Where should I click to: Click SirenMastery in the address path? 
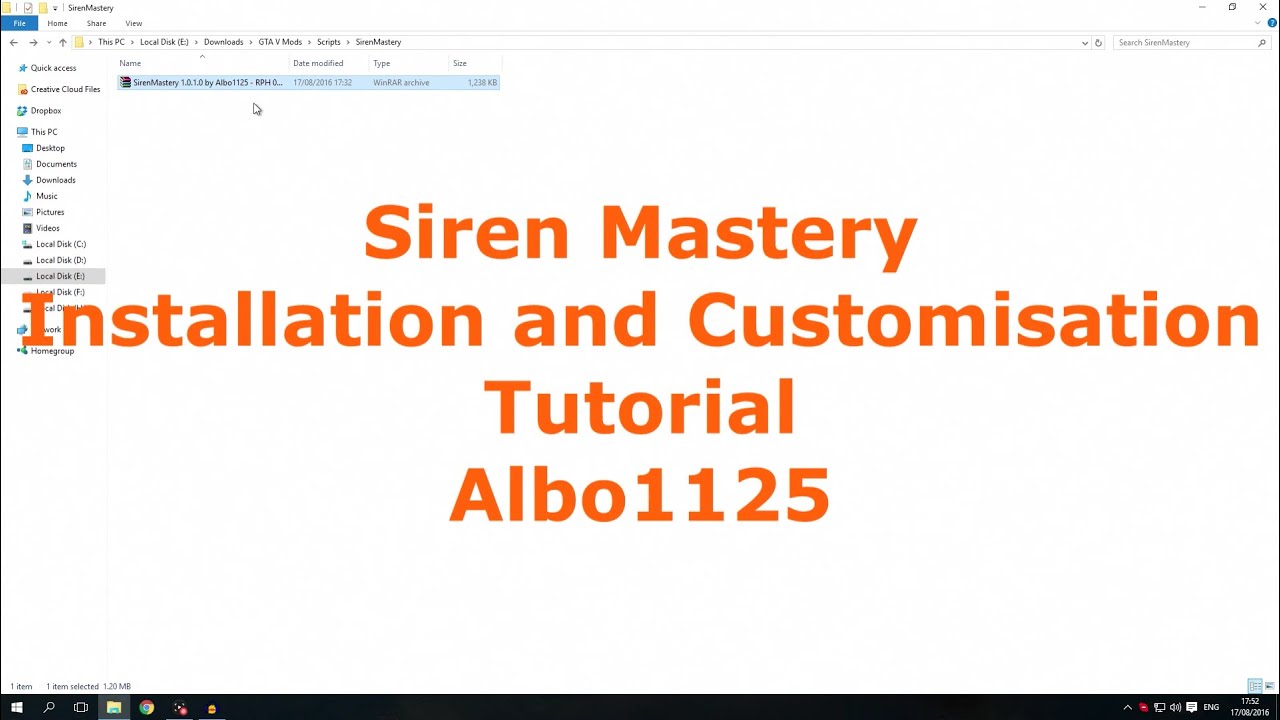[x=378, y=42]
